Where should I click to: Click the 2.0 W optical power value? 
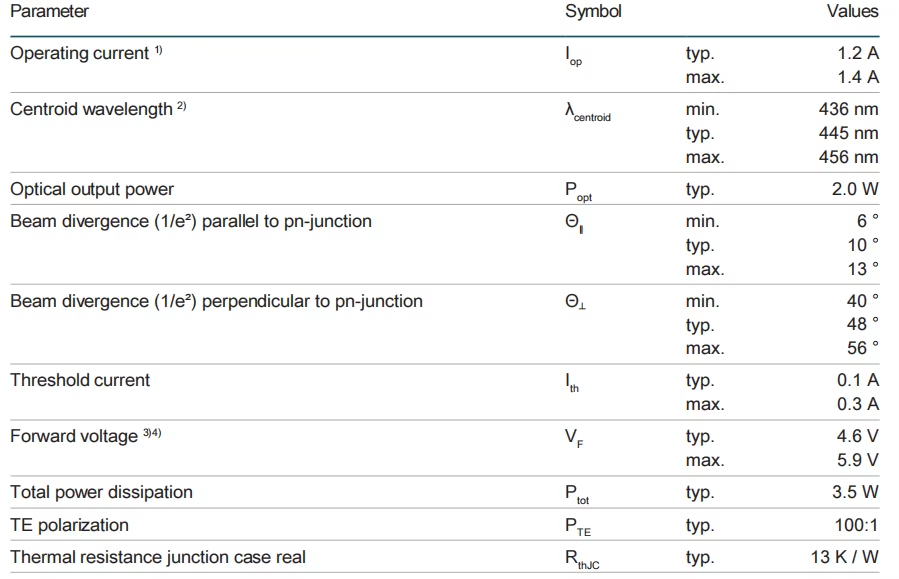855,189
